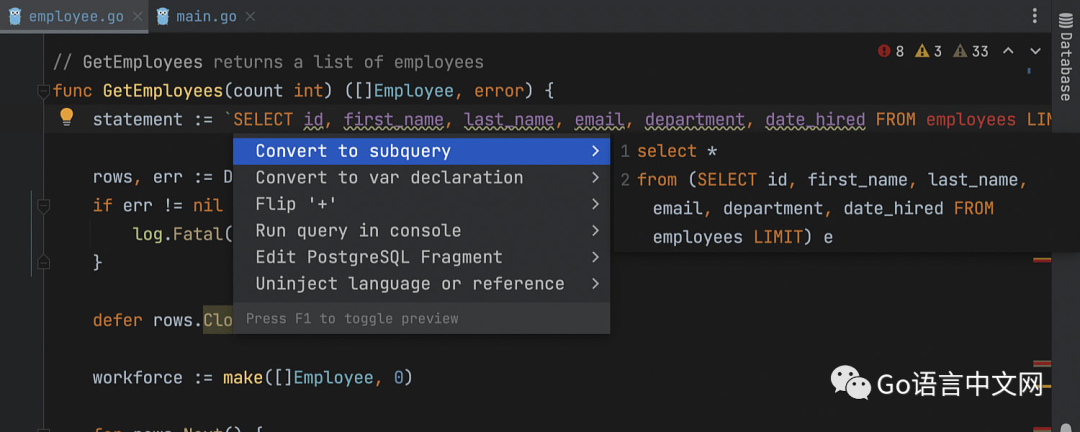Toggle fold on the if err block

(x=43, y=205)
